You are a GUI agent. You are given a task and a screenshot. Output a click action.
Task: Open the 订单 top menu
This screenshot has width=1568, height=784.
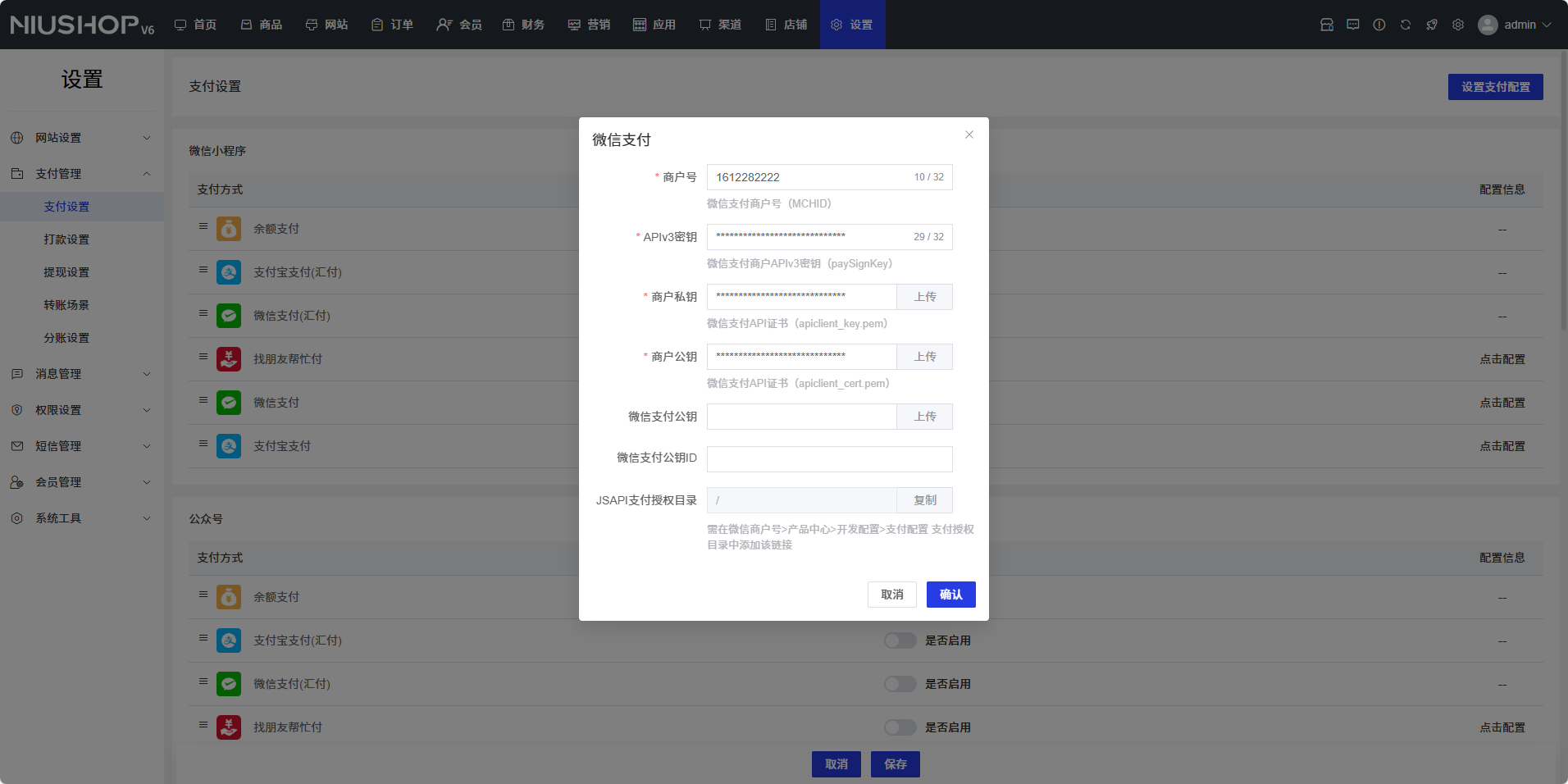click(392, 25)
